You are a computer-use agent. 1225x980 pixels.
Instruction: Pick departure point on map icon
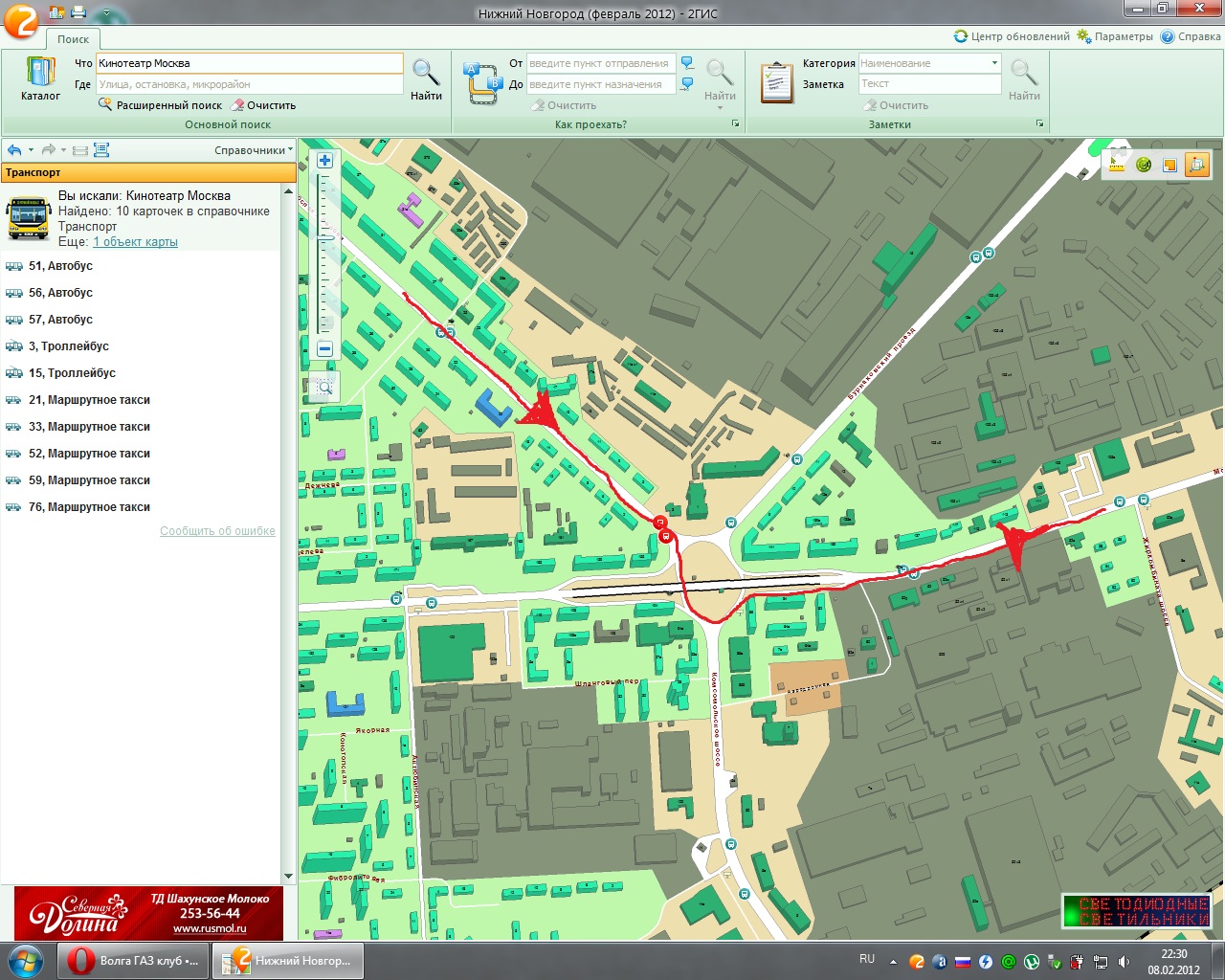(687, 63)
